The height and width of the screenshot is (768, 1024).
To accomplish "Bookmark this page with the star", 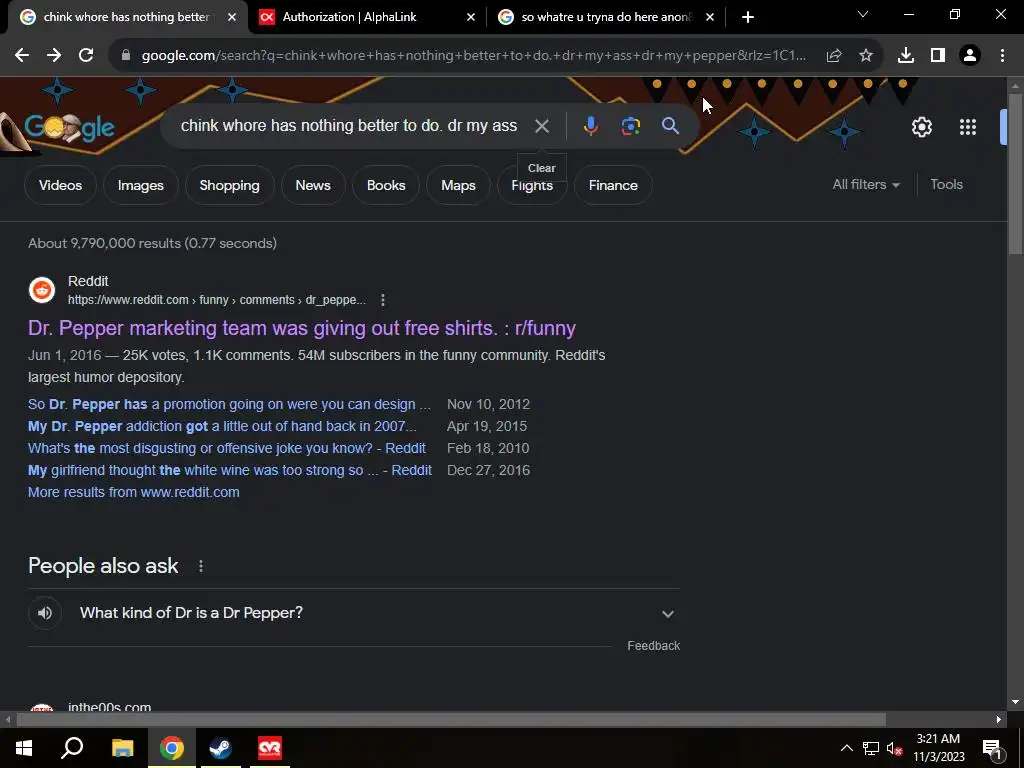I will coord(866,56).
